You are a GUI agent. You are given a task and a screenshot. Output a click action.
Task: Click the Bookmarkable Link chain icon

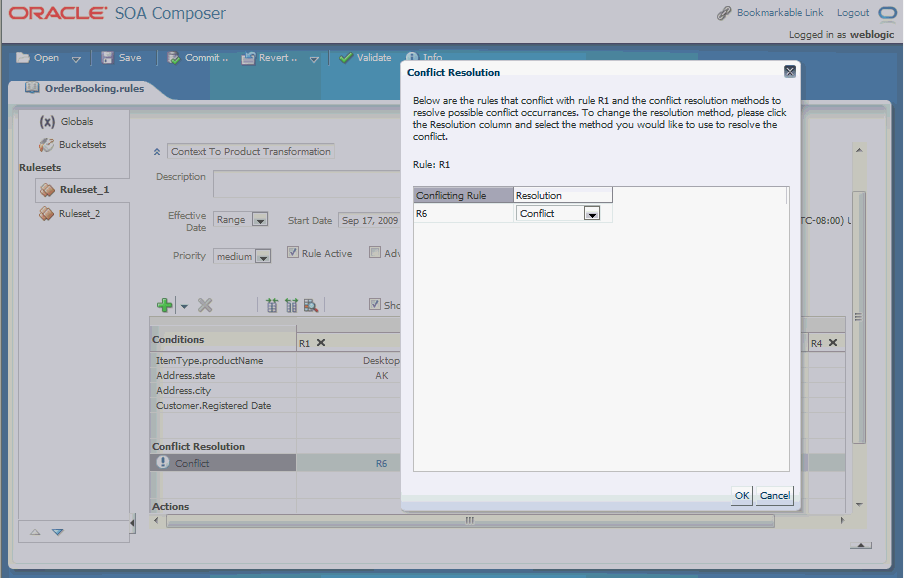[724, 13]
